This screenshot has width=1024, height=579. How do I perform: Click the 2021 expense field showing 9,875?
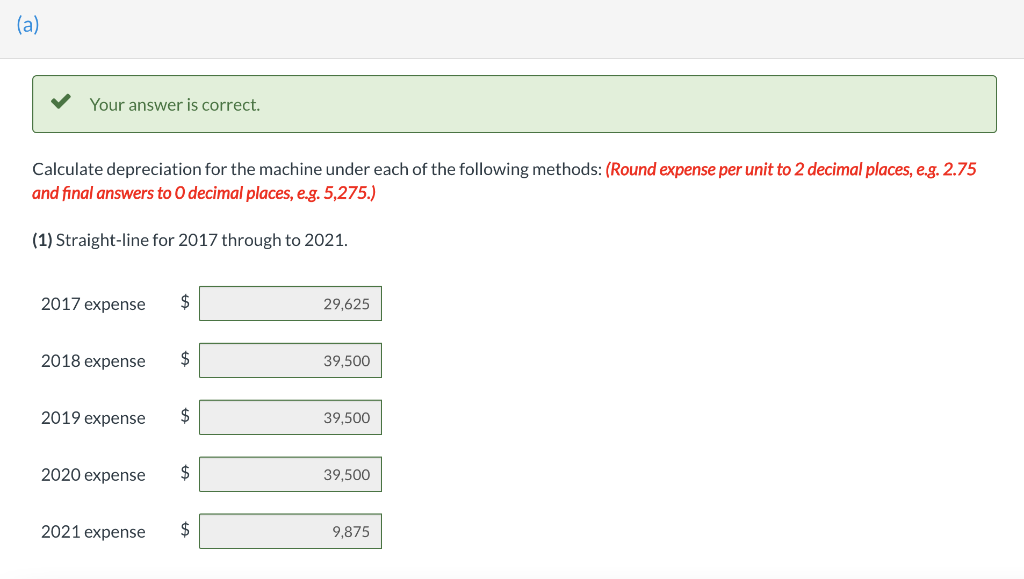(290, 531)
